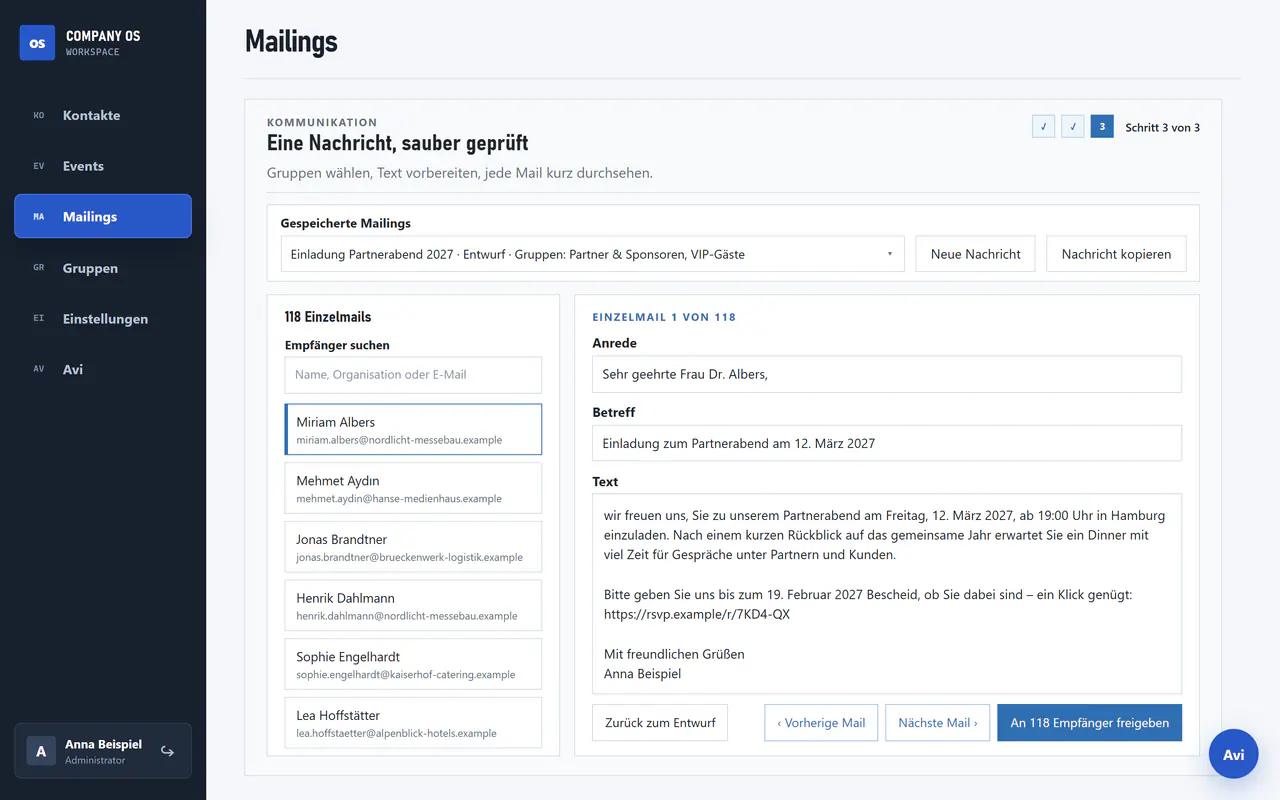Click into the Anrede field

pyautogui.click(x=887, y=374)
